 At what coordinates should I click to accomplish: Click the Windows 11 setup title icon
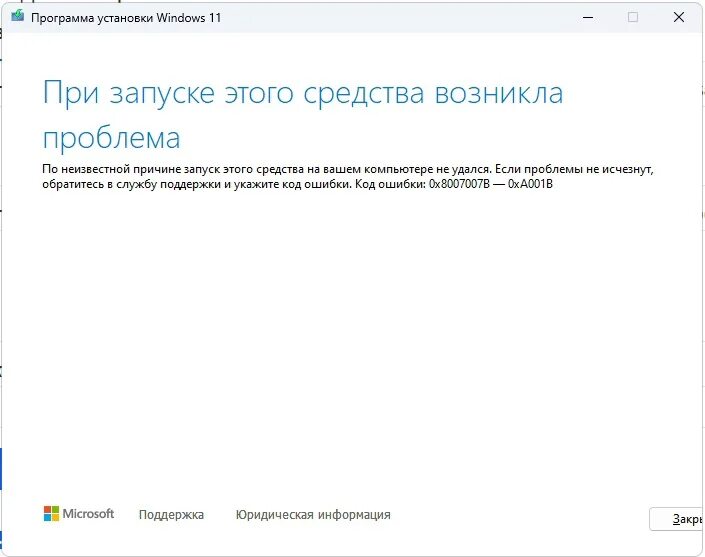[18, 16]
